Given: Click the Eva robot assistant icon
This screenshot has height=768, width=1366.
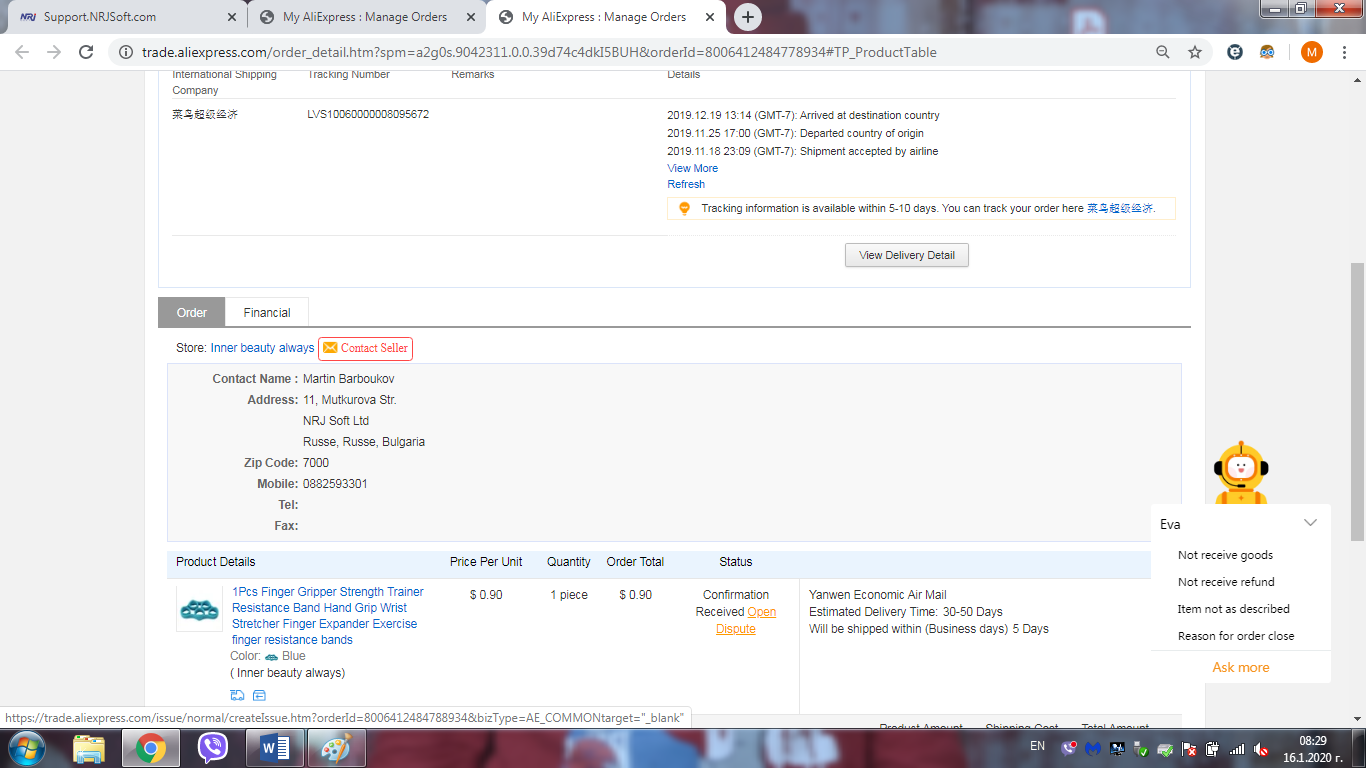Looking at the screenshot, I should pos(1240,472).
